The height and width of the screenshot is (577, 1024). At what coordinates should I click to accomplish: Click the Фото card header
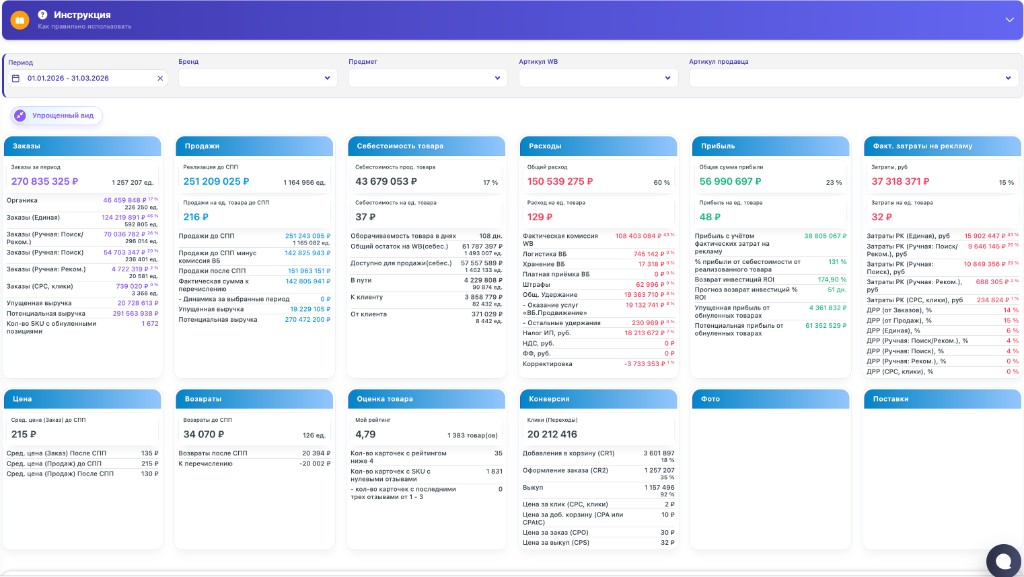pos(771,399)
